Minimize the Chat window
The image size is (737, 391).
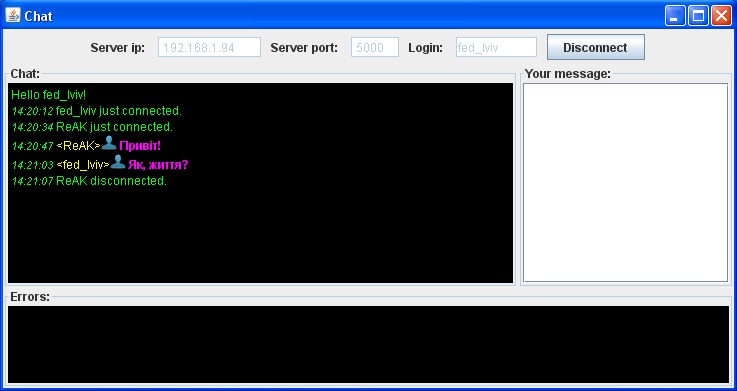point(675,16)
